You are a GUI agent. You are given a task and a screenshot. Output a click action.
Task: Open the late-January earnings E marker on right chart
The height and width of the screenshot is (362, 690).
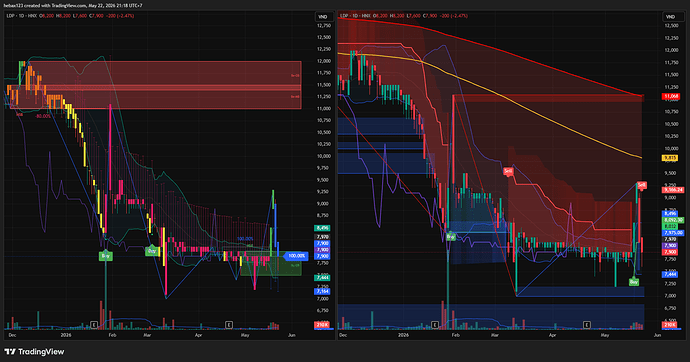coord(435,325)
